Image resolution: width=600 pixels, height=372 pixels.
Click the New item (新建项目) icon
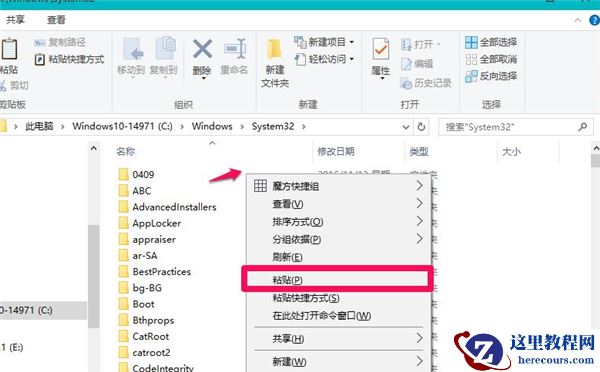(300, 42)
